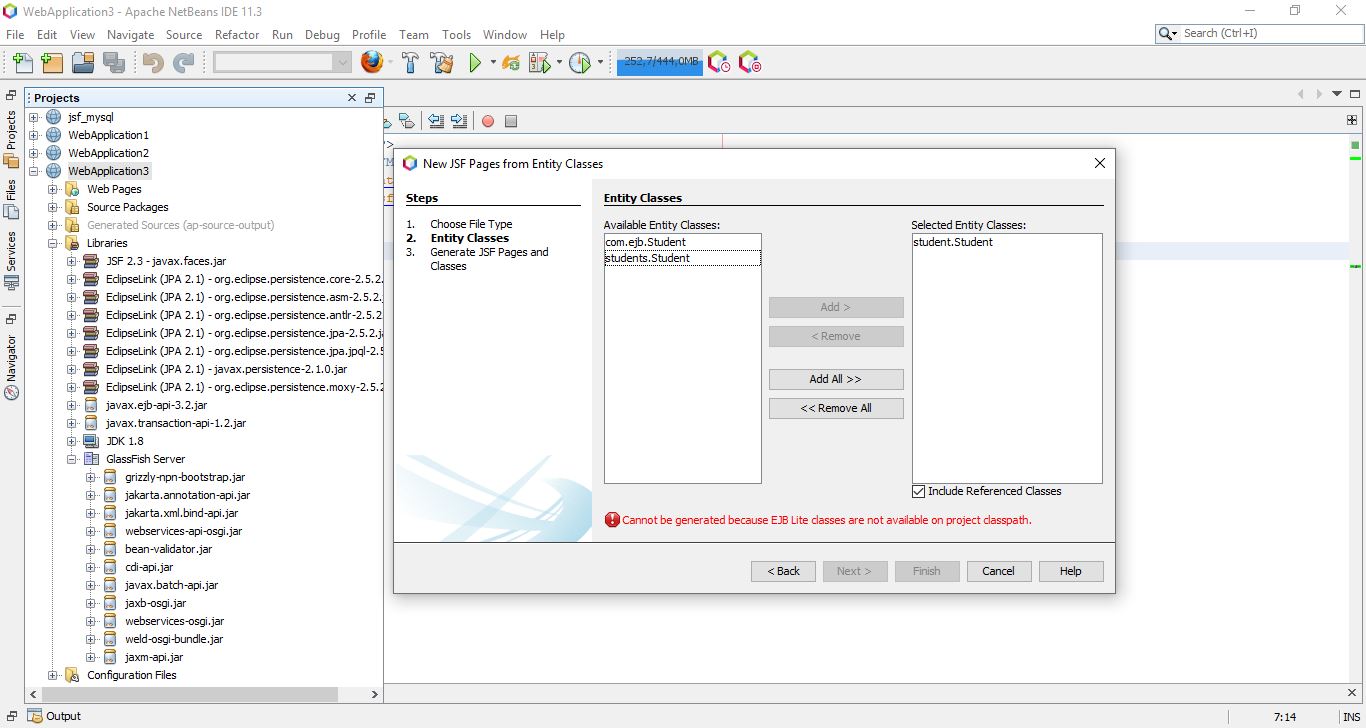Close the New JSF Pages dialog
Screen dimensions: 1366x728
(1099, 163)
